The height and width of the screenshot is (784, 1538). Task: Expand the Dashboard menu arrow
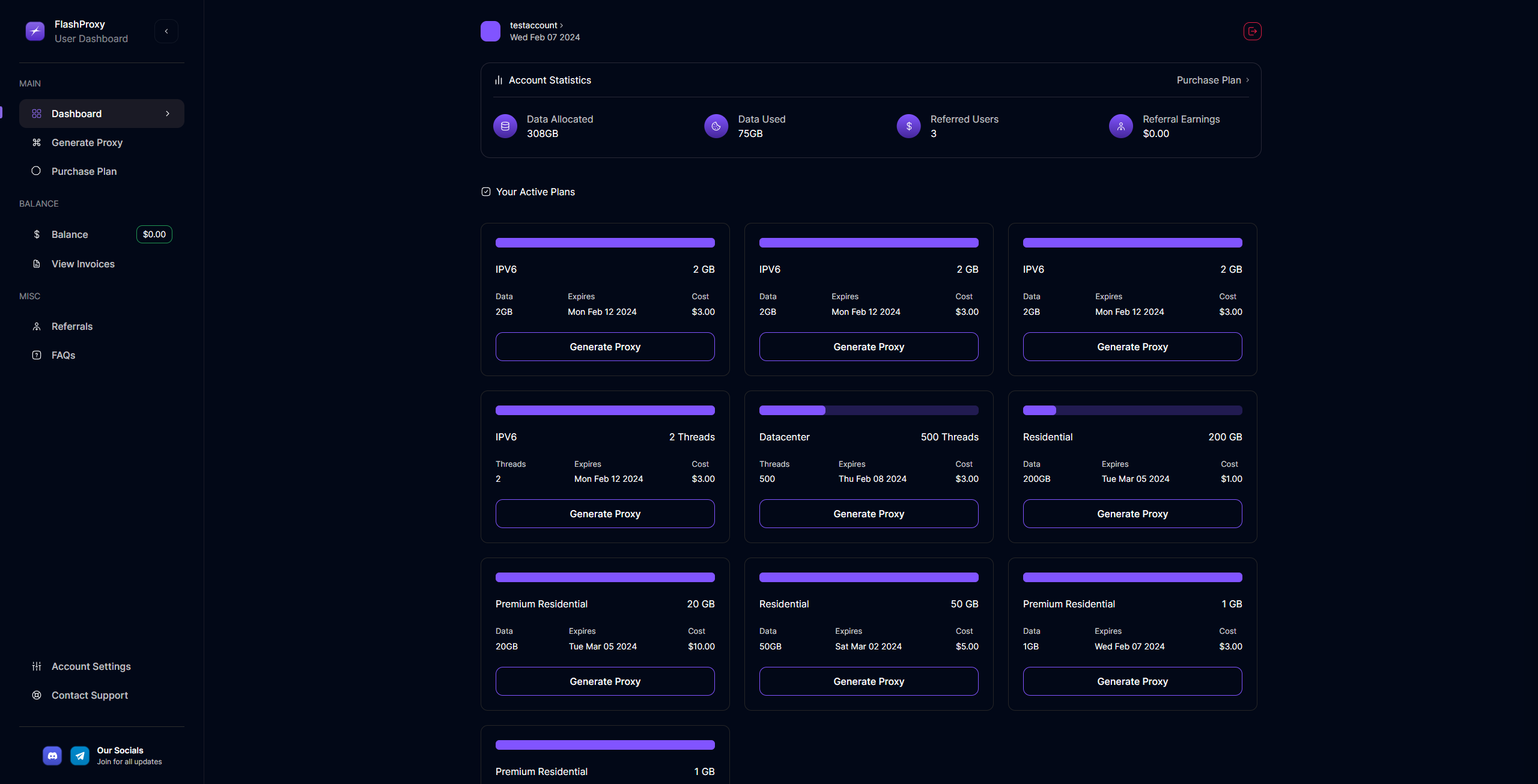tap(168, 114)
